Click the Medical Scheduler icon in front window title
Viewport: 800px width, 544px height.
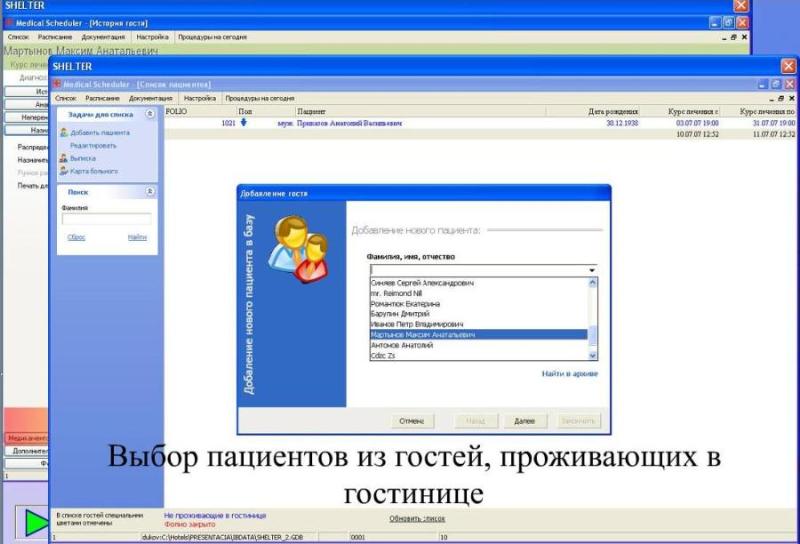pyautogui.click(x=57, y=84)
